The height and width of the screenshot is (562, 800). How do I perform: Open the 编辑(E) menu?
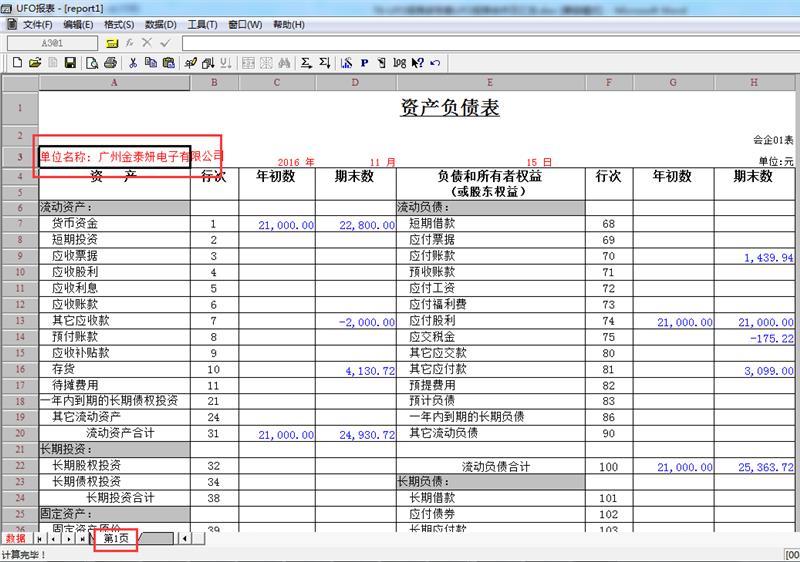click(x=78, y=24)
